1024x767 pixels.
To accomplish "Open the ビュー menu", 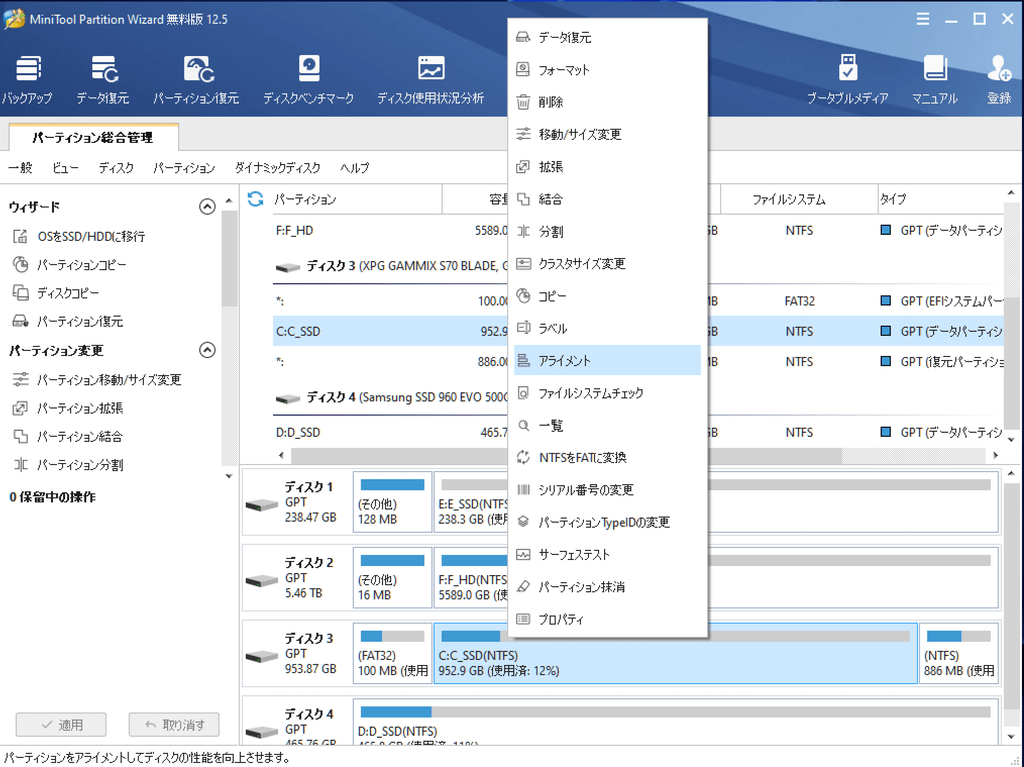I will pyautogui.click(x=65, y=168).
